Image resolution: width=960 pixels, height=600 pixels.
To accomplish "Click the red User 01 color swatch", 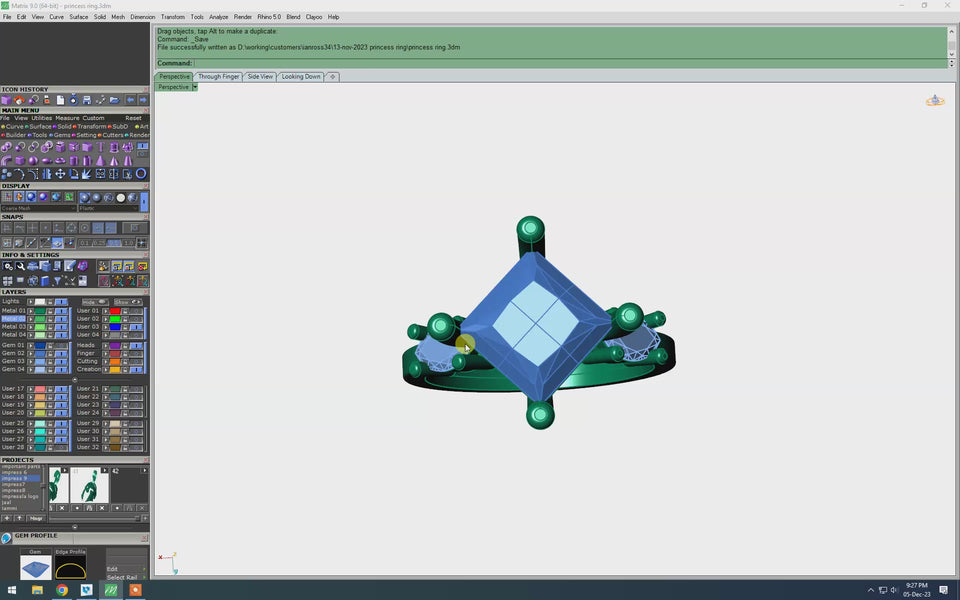I will coord(115,311).
